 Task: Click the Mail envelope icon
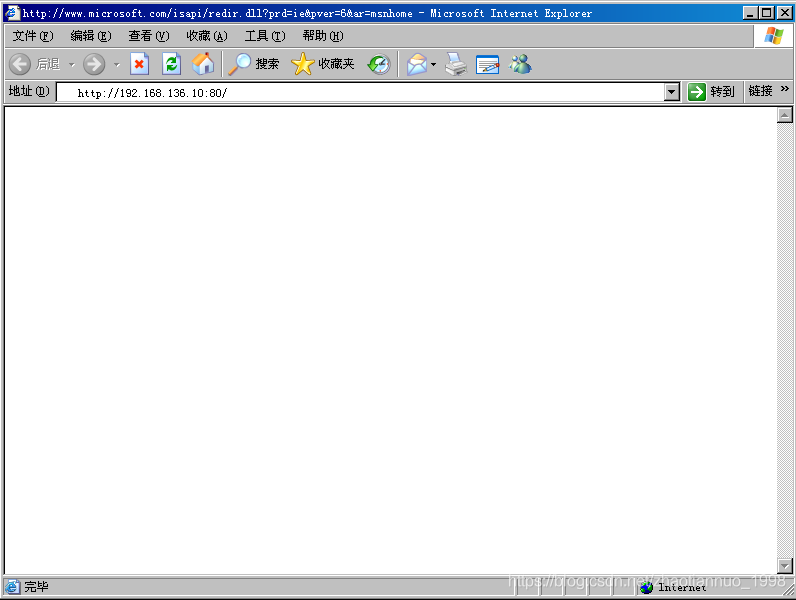(x=417, y=64)
